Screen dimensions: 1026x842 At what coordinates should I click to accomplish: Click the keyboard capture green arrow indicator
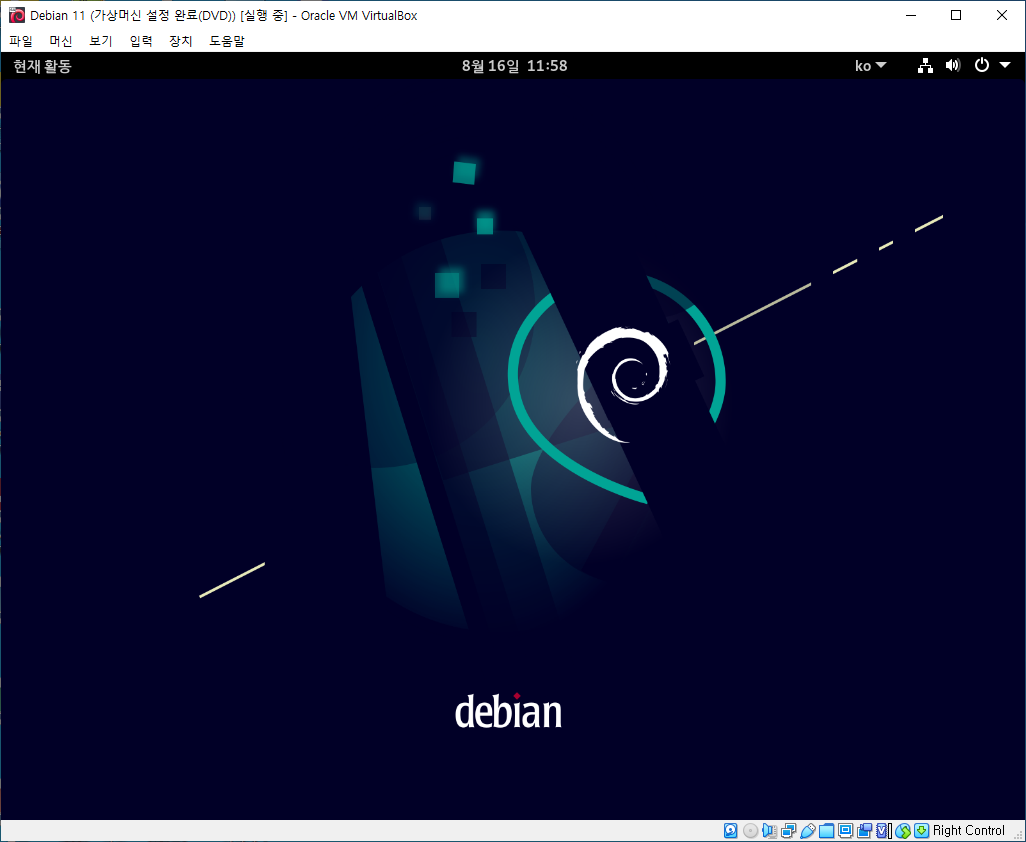click(921, 831)
